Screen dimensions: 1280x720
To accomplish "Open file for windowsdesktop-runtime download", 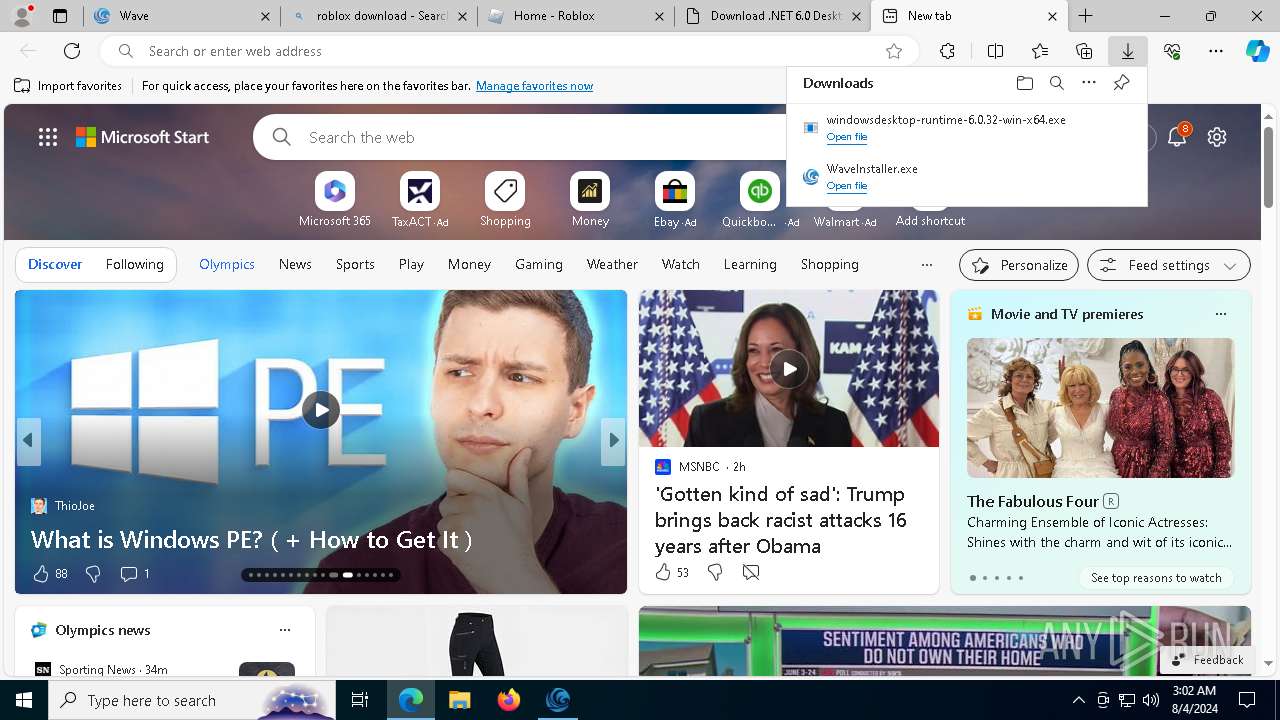I will [846, 137].
